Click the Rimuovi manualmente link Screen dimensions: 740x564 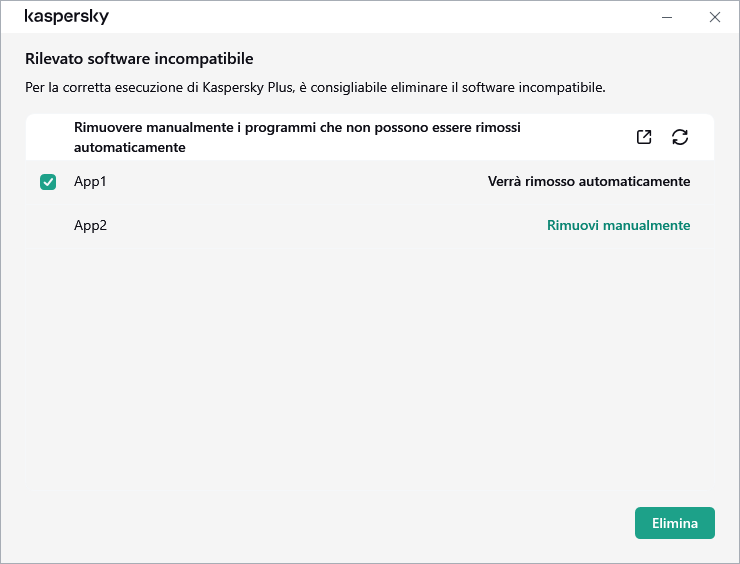pyautogui.click(x=618, y=225)
